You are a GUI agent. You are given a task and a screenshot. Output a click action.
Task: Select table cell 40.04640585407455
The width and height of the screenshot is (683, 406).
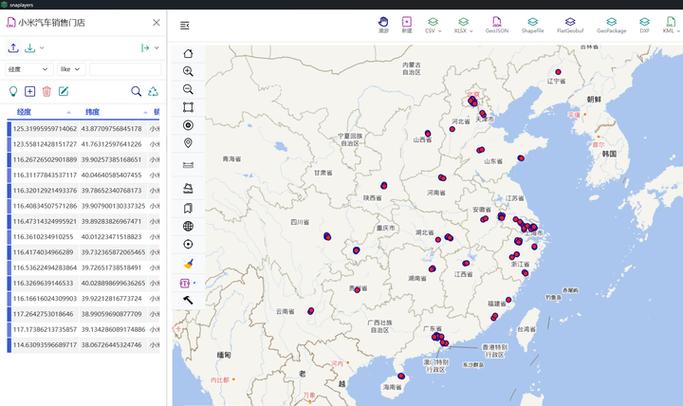112,175
